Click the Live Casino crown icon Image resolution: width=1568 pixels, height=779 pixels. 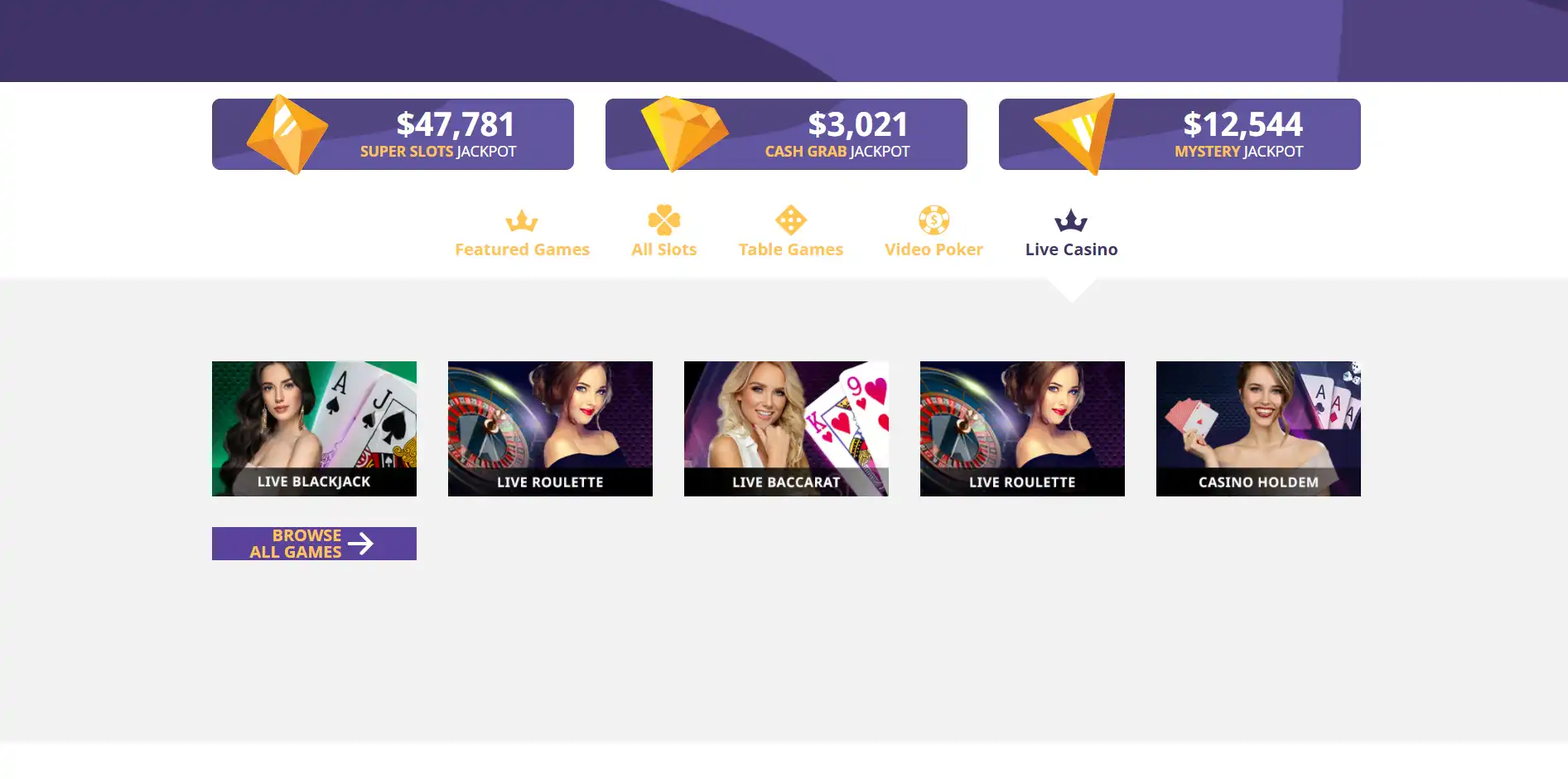1071,220
